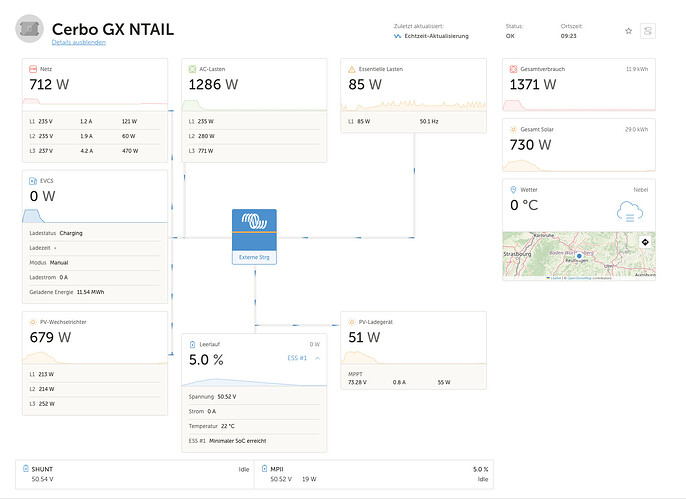
Task: Open directions via map arrow button
Action: (644, 242)
